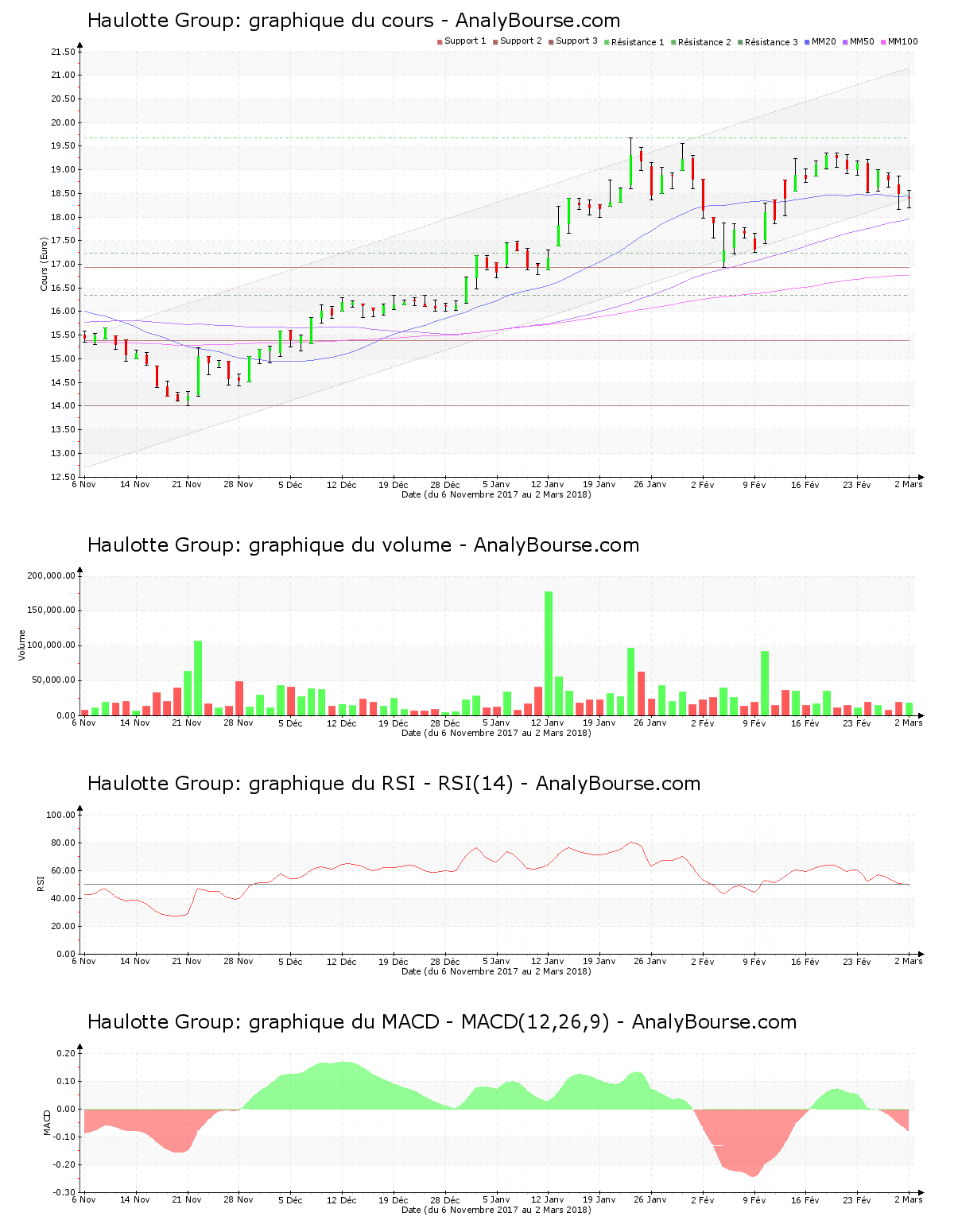Click the date range caption under the MACD chart
The image size is (954, 1232).
click(x=496, y=1210)
